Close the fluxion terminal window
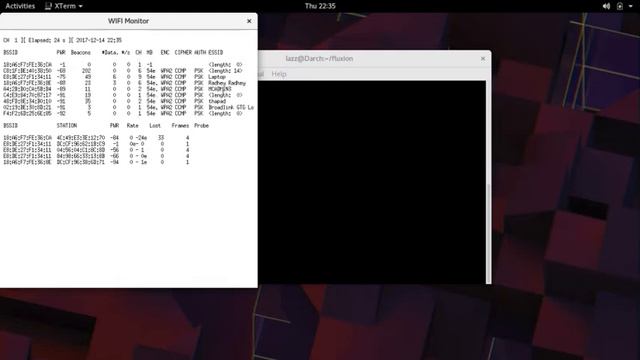 [483, 59]
